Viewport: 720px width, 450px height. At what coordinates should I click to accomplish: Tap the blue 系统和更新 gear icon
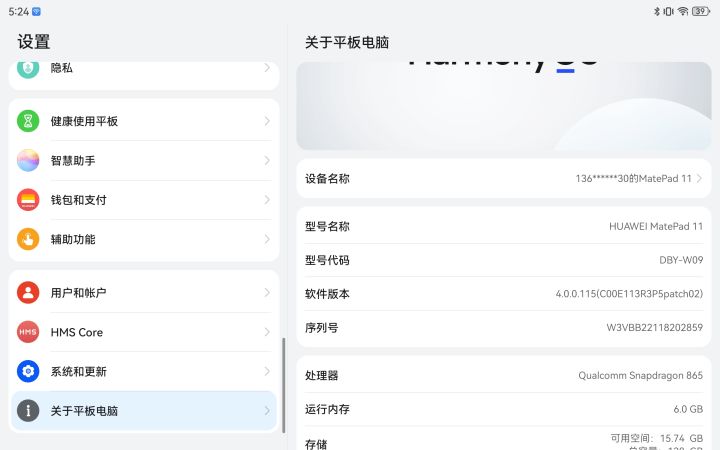pos(28,371)
